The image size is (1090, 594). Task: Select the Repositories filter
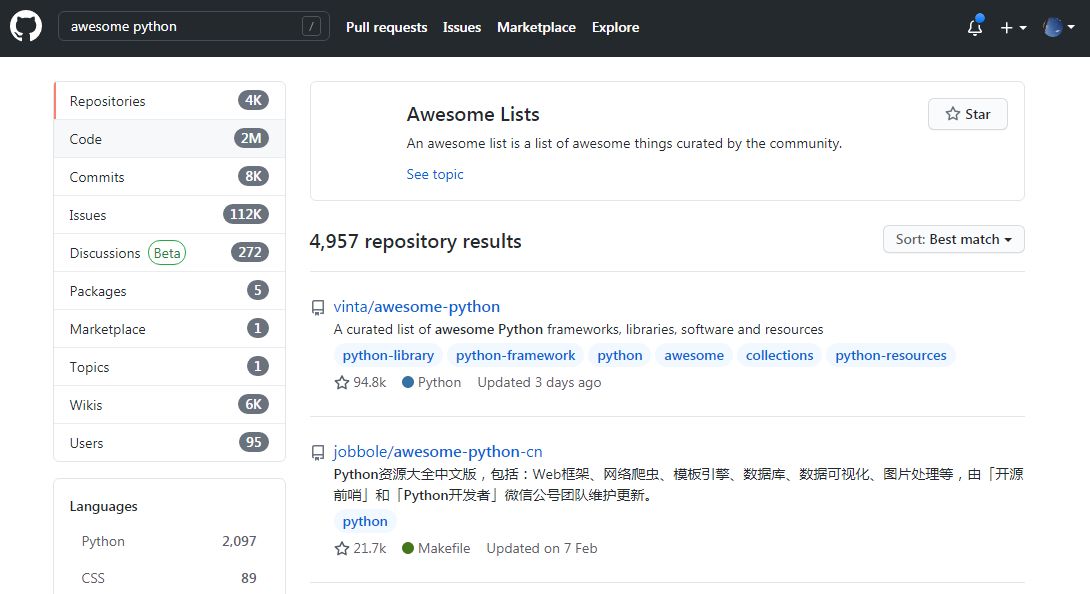coord(170,101)
